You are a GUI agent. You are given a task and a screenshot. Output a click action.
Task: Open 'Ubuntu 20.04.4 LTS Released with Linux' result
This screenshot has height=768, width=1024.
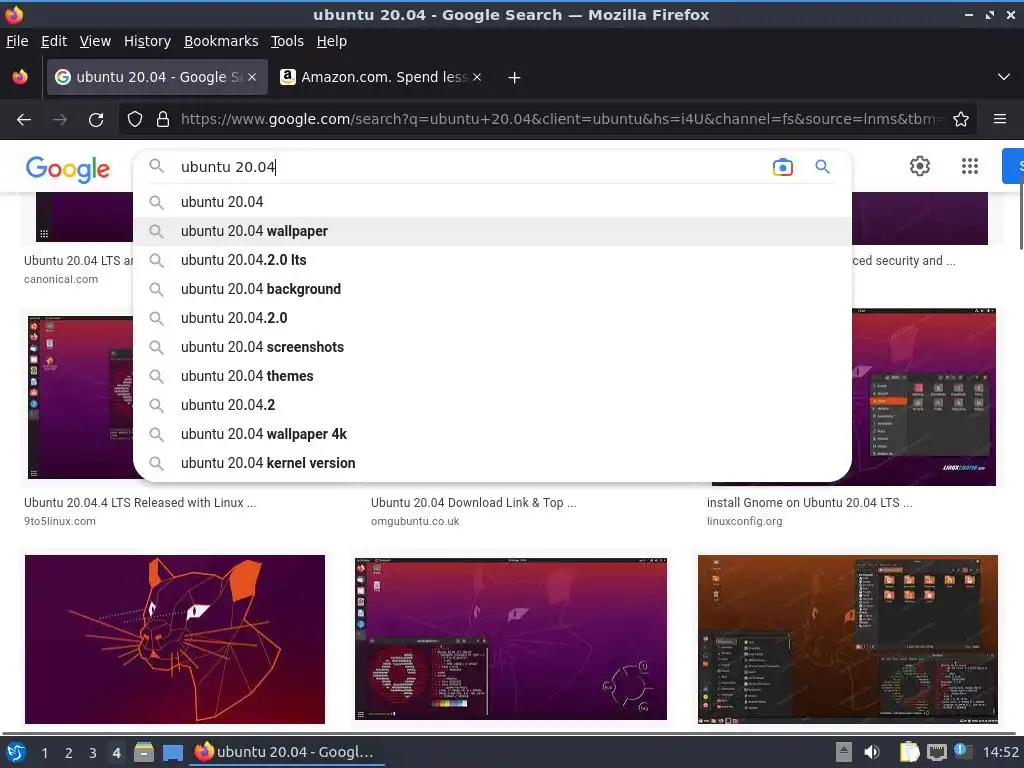(140, 503)
